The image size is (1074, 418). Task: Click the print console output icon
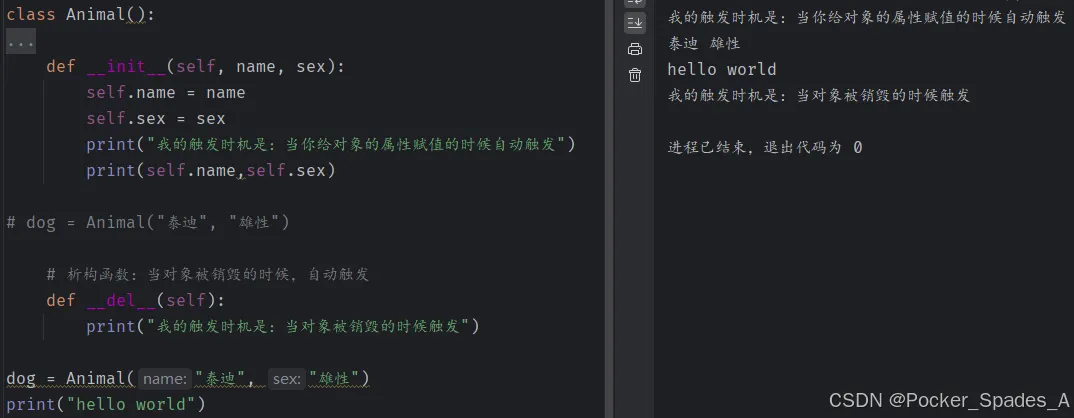pyautogui.click(x=635, y=49)
